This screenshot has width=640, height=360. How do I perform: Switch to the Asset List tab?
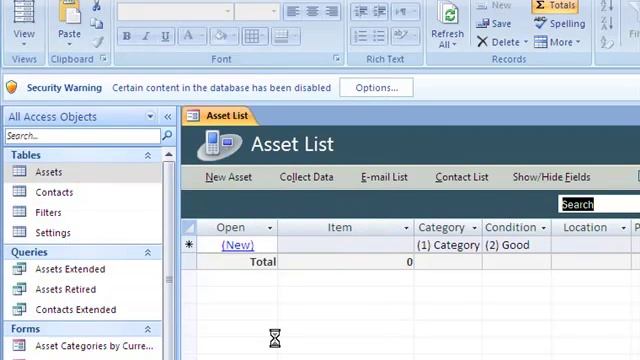point(220,116)
